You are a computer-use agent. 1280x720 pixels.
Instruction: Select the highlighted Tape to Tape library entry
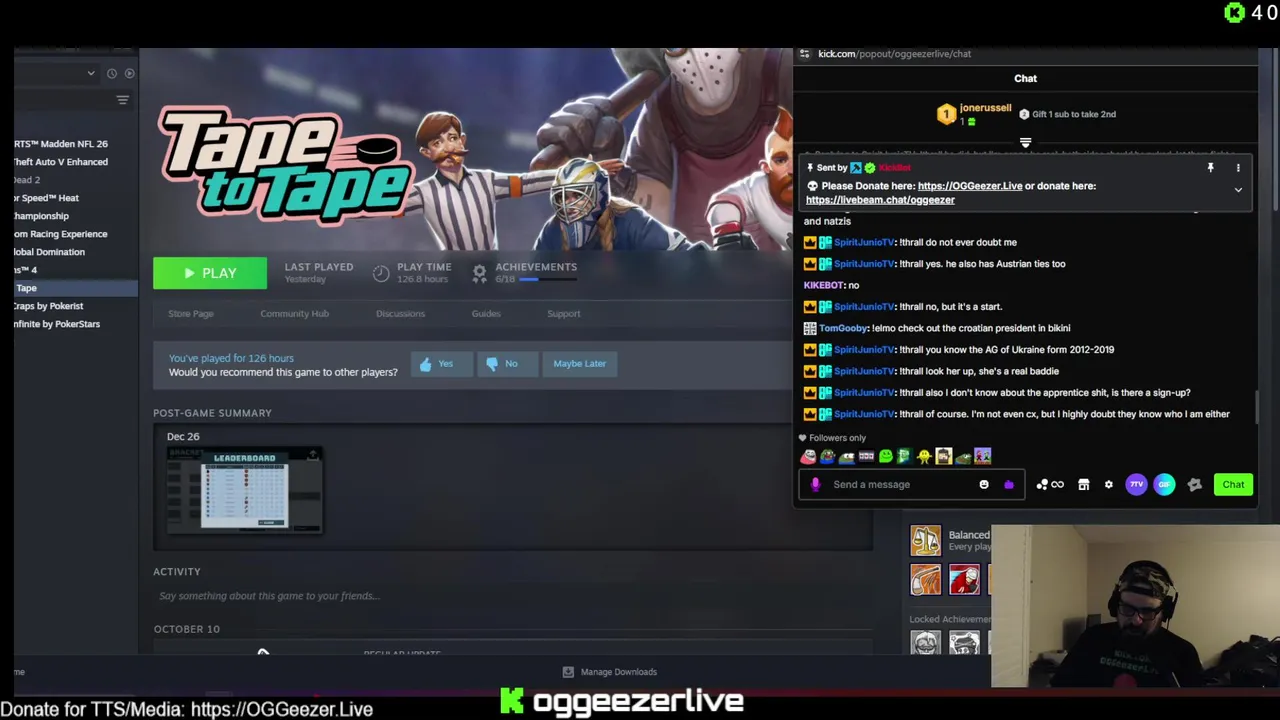coord(75,288)
